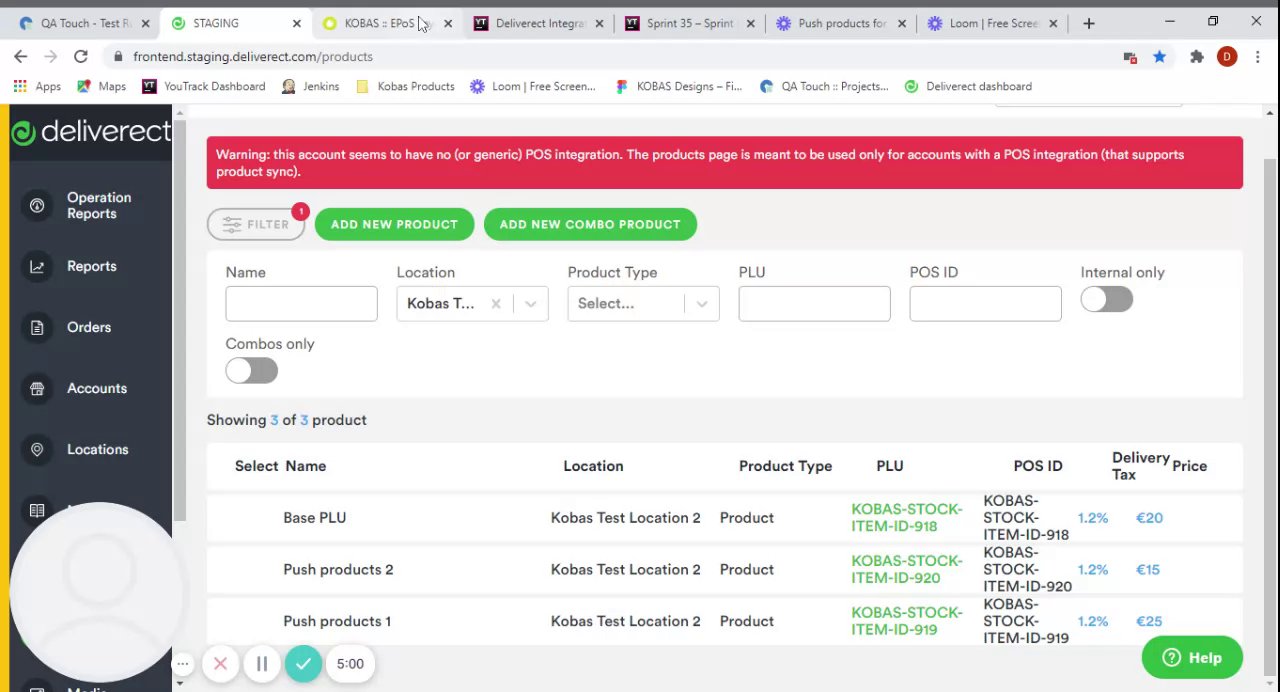Click ADD NEW PRODUCT button

[x=394, y=224]
